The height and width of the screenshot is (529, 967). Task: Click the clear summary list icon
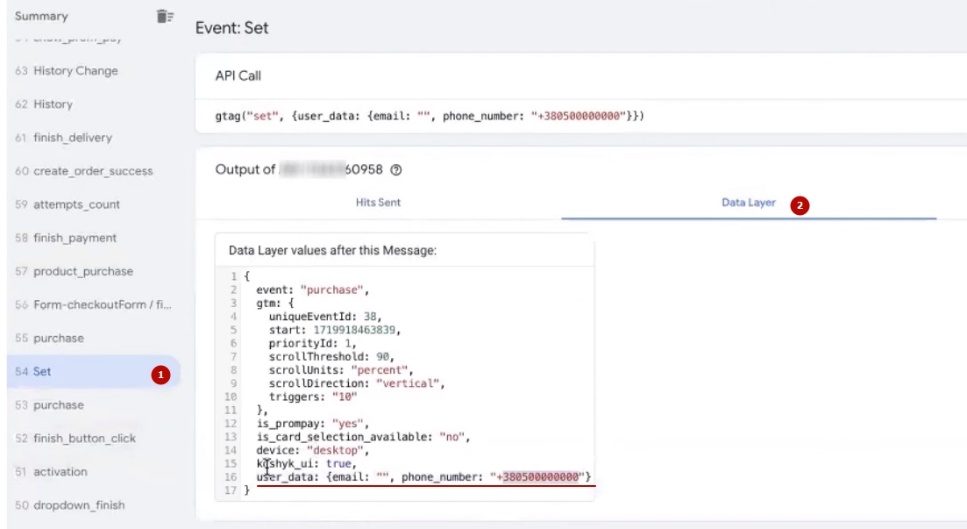click(x=165, y=16)
